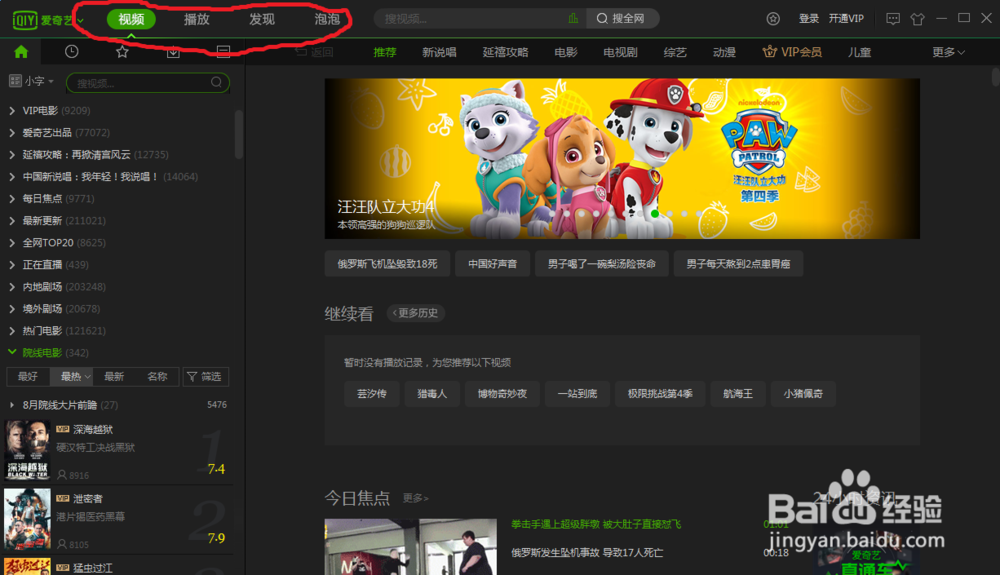
Task: Open the hot-search ranking chart icon
Action: click(573, 18)
